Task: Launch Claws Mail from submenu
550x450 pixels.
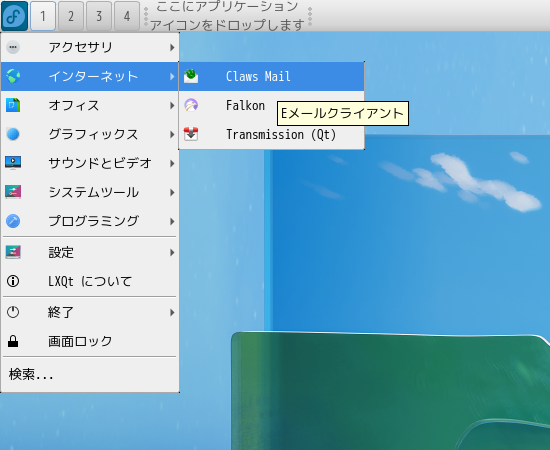Action: tap(271, 76)
